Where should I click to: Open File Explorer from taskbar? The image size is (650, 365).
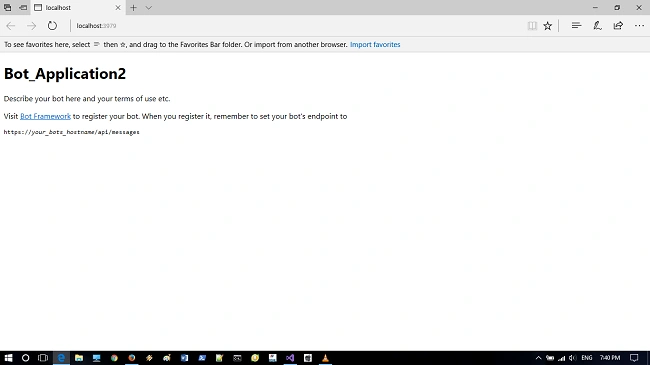(x=79, y=358)
